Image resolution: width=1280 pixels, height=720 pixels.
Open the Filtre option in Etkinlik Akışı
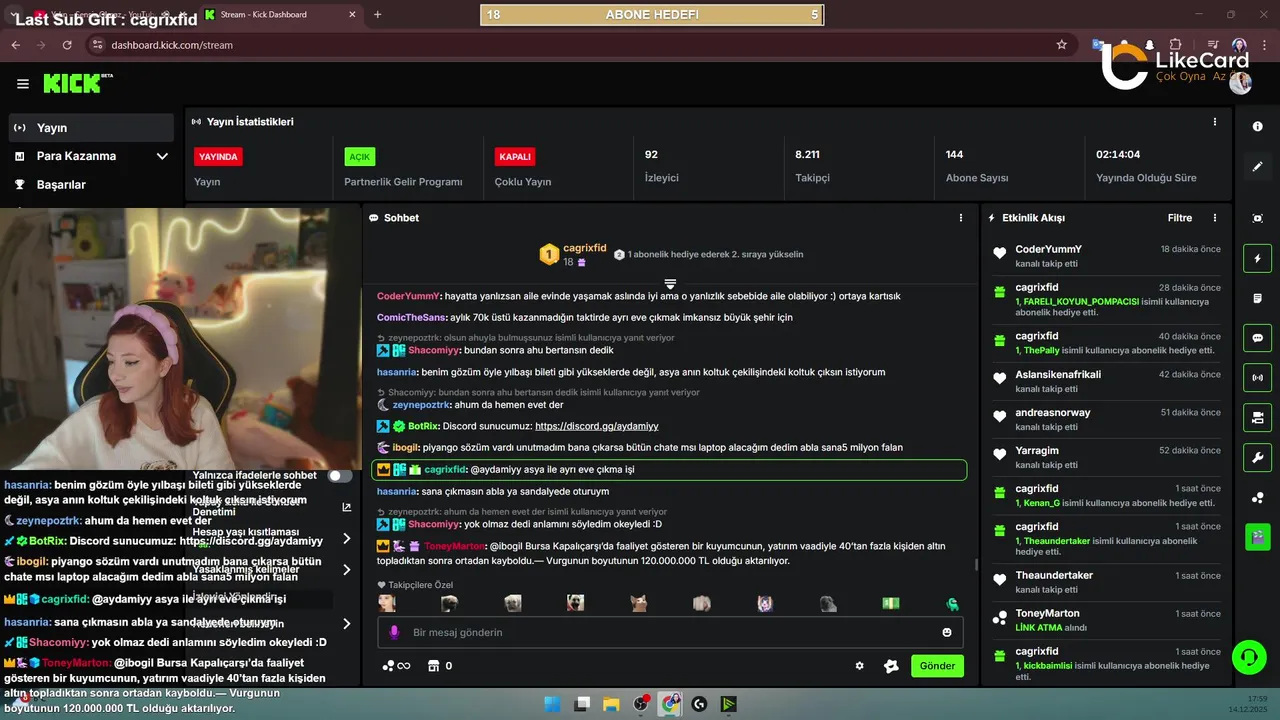(1180, 218)
